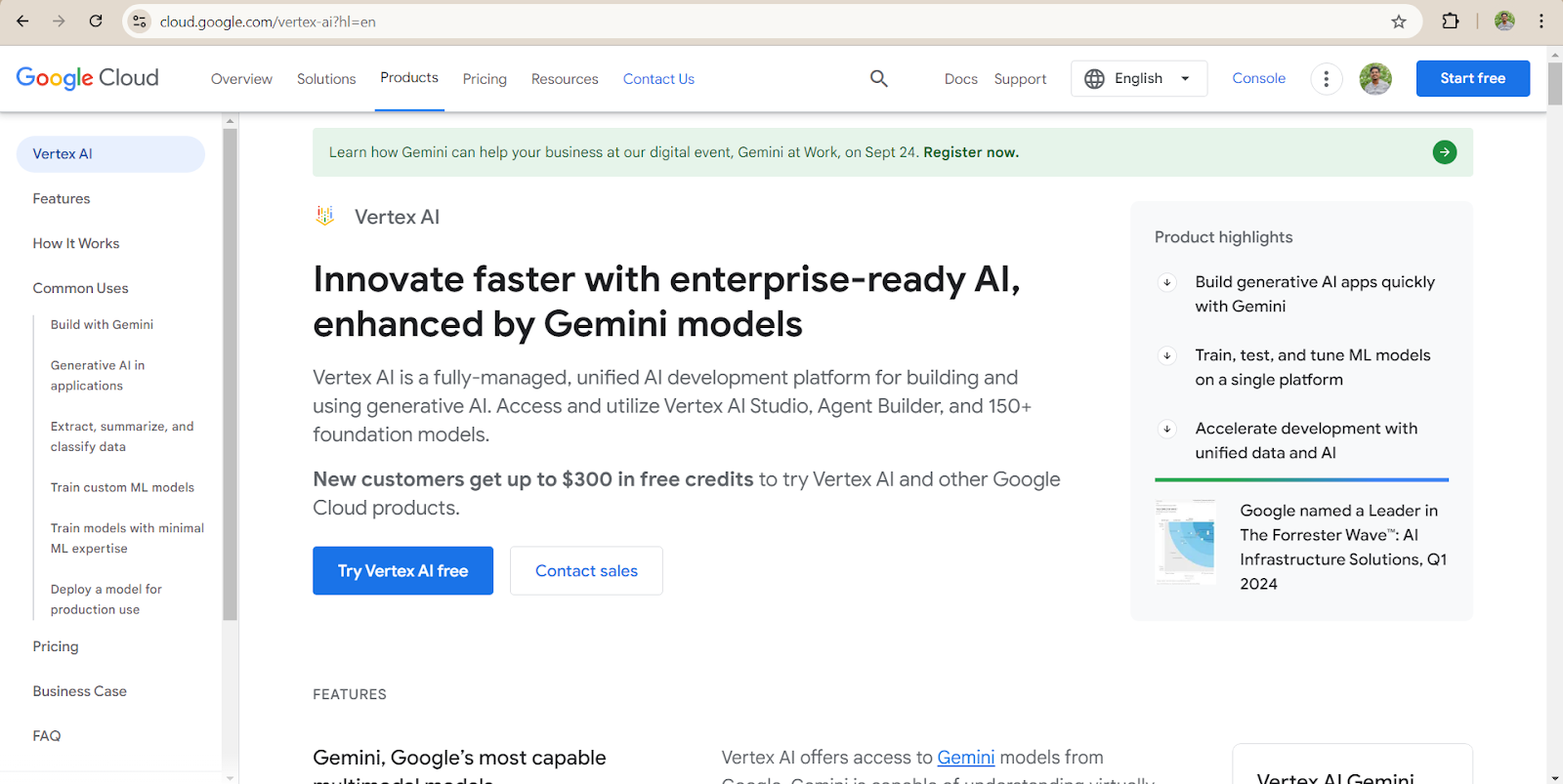Open Google named a Leader Forrester Wave link

point(1343,547)
